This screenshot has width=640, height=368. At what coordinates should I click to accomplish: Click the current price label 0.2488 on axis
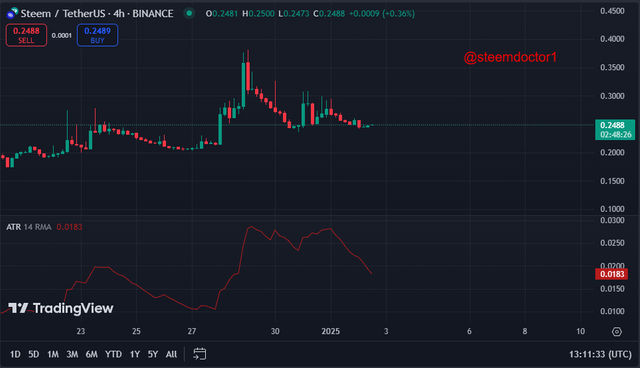pos(615,130)
